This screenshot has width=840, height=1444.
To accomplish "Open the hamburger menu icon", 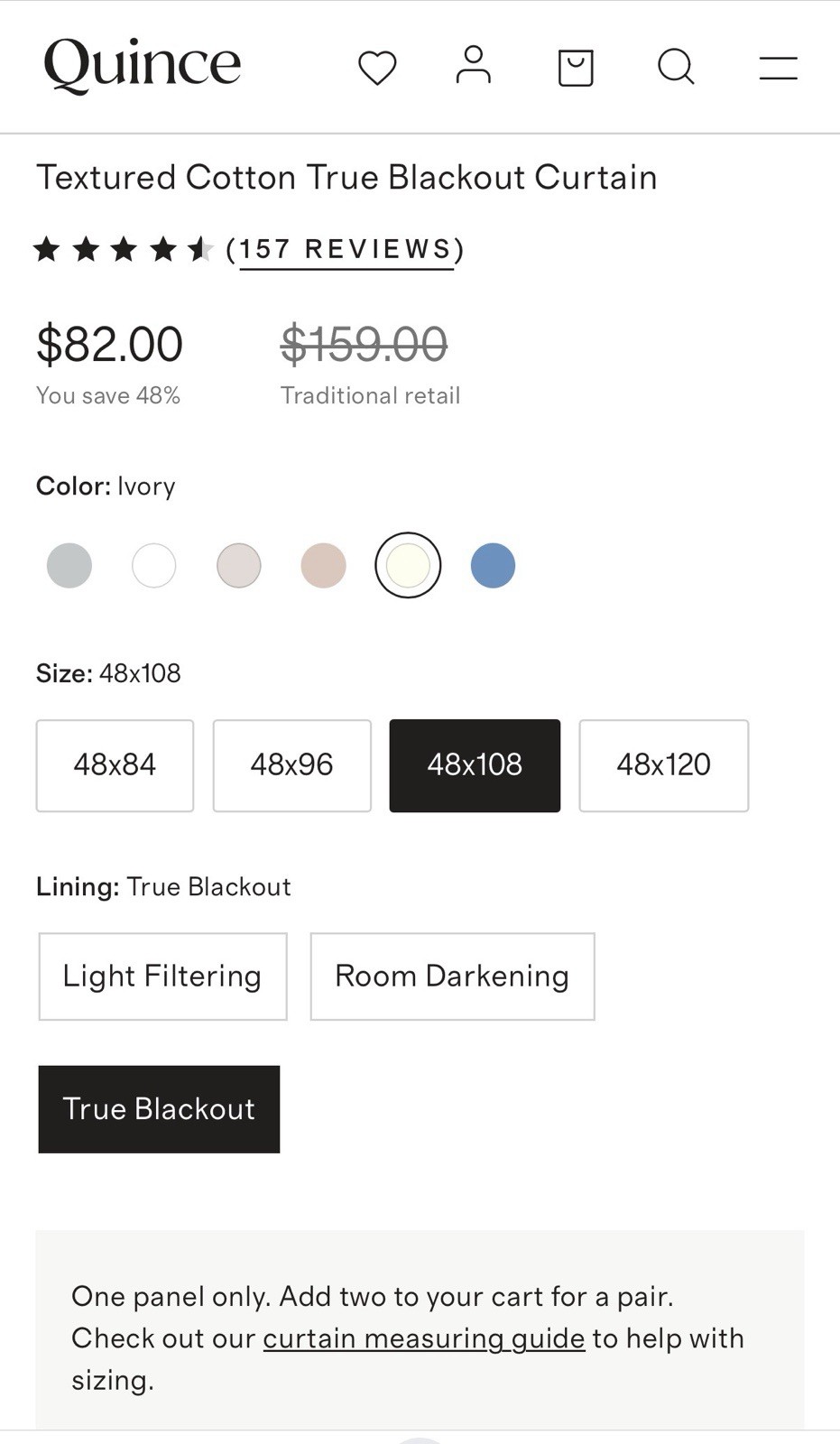I will [x=778, y=68].
